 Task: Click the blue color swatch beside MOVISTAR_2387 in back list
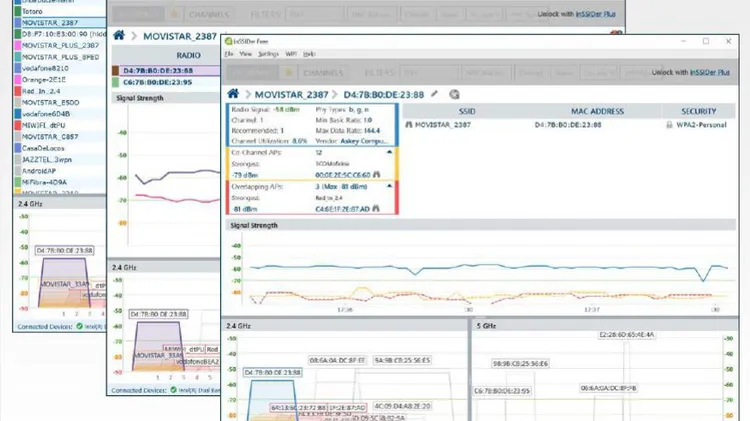(x=18, y=22)
